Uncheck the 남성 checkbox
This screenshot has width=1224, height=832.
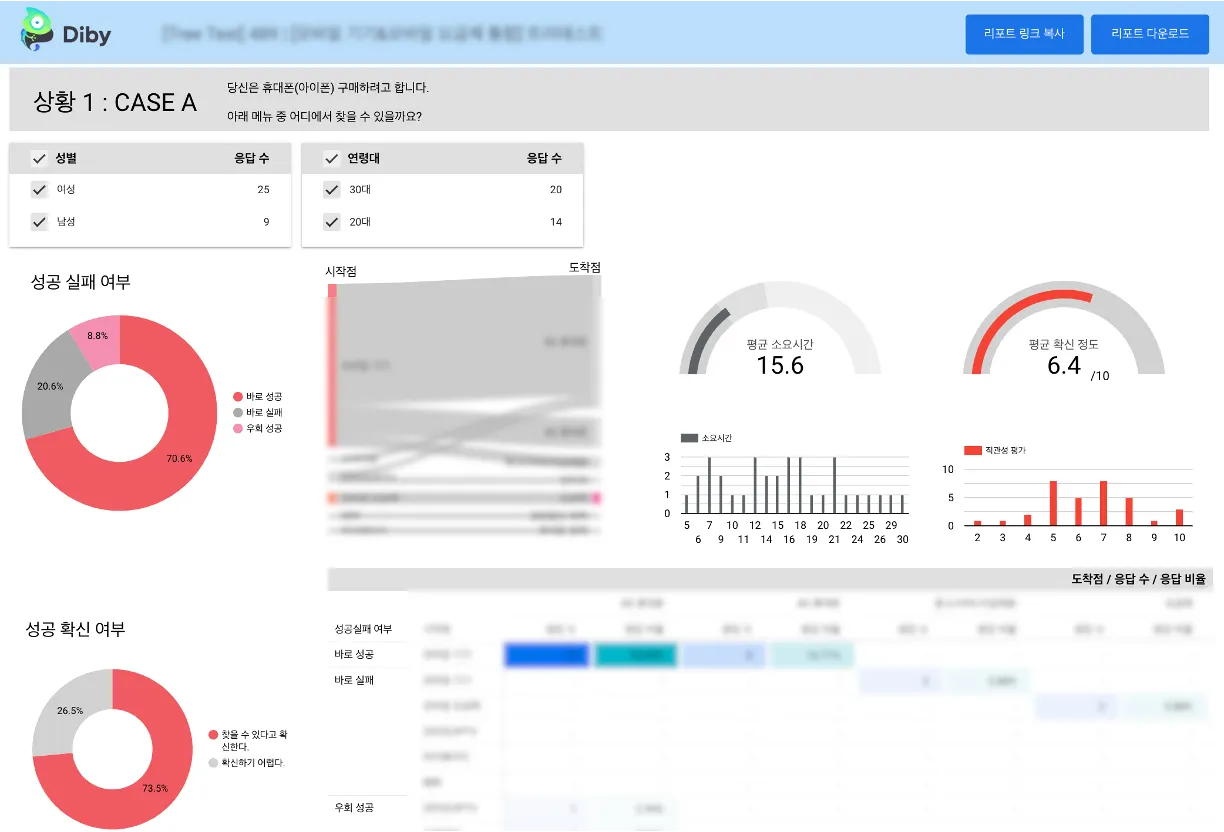[x=40, y=222]
